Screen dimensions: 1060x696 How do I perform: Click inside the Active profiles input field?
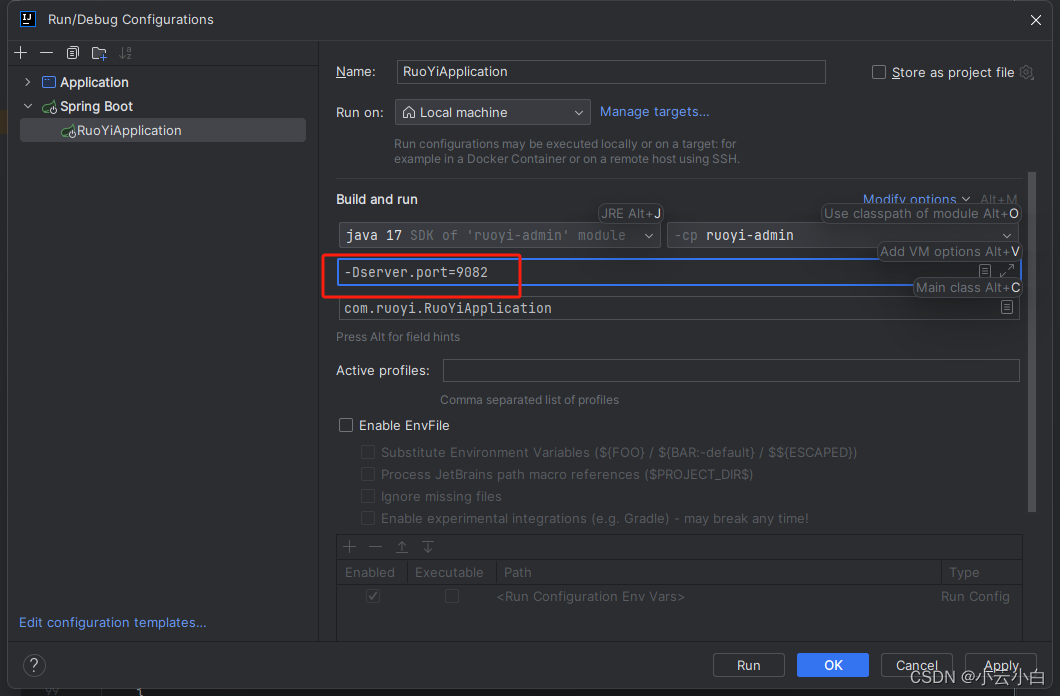coord(730,370)
